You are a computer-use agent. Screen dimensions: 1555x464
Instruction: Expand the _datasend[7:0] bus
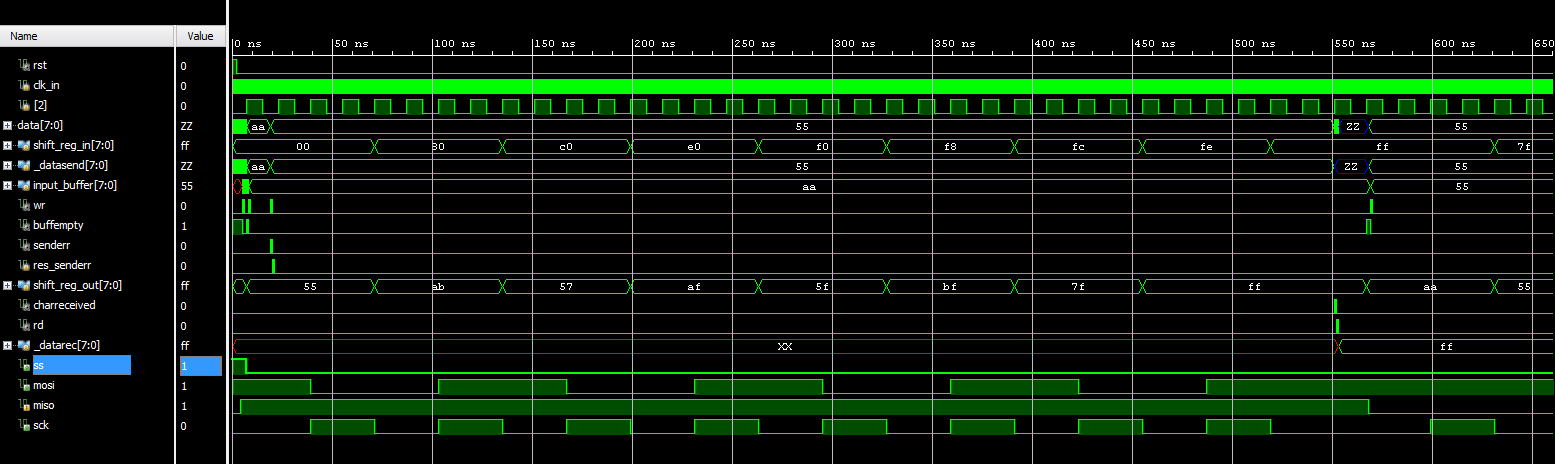coord(8,166)
